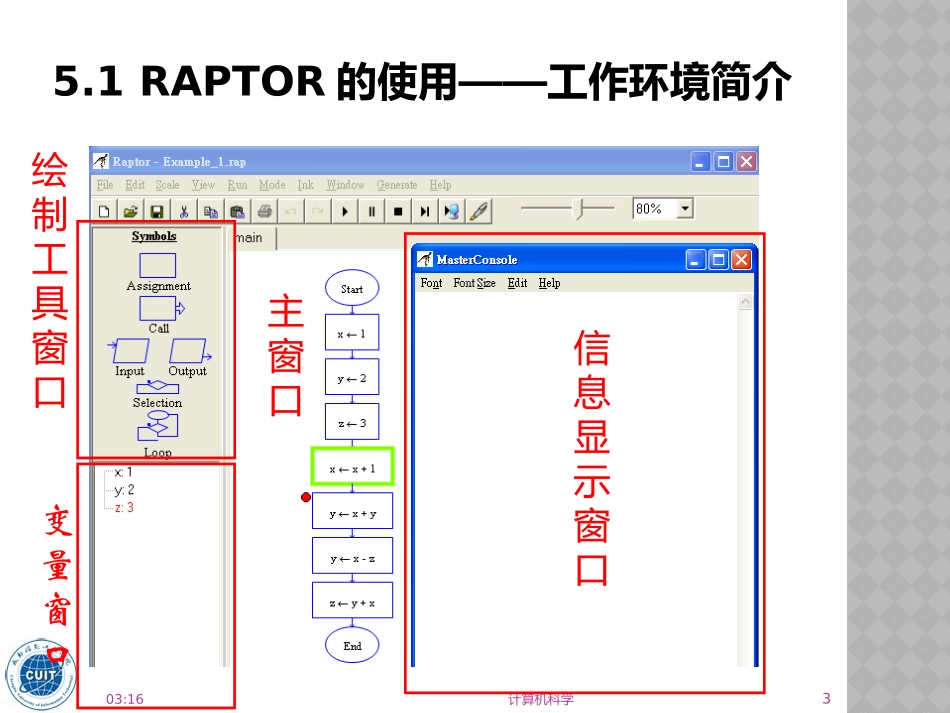
Task: Switch to the main tab
Action: (x=249, y=238)
